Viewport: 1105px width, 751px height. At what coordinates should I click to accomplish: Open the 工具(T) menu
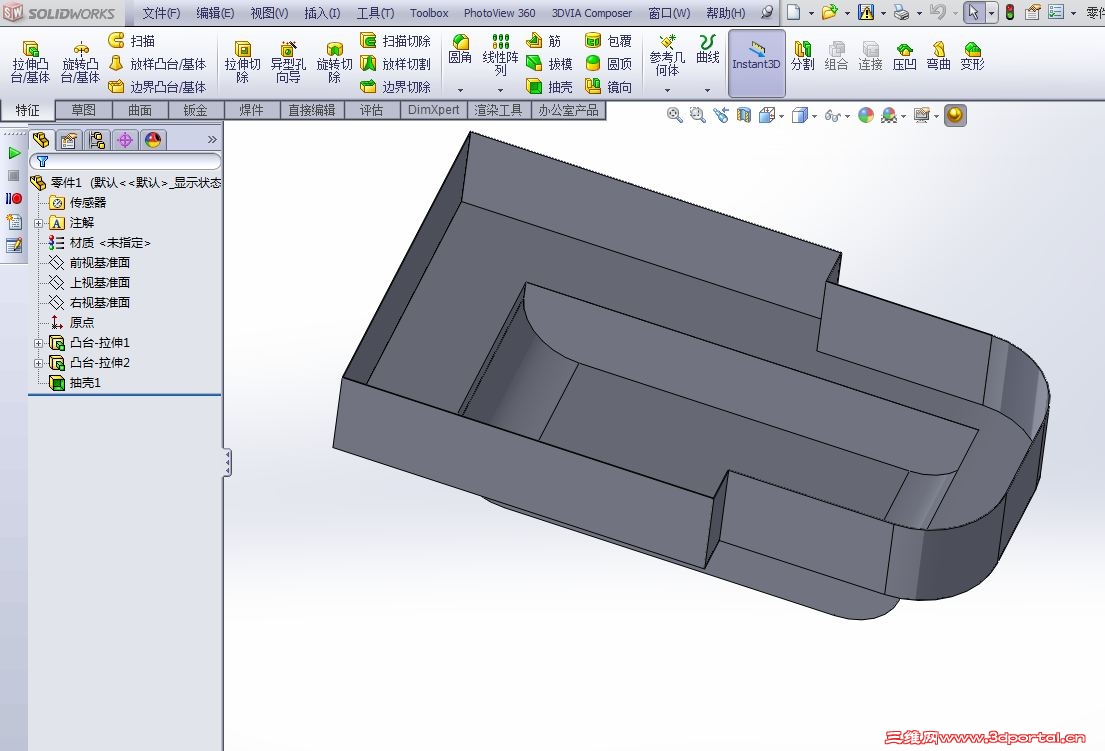coord(375,13)
